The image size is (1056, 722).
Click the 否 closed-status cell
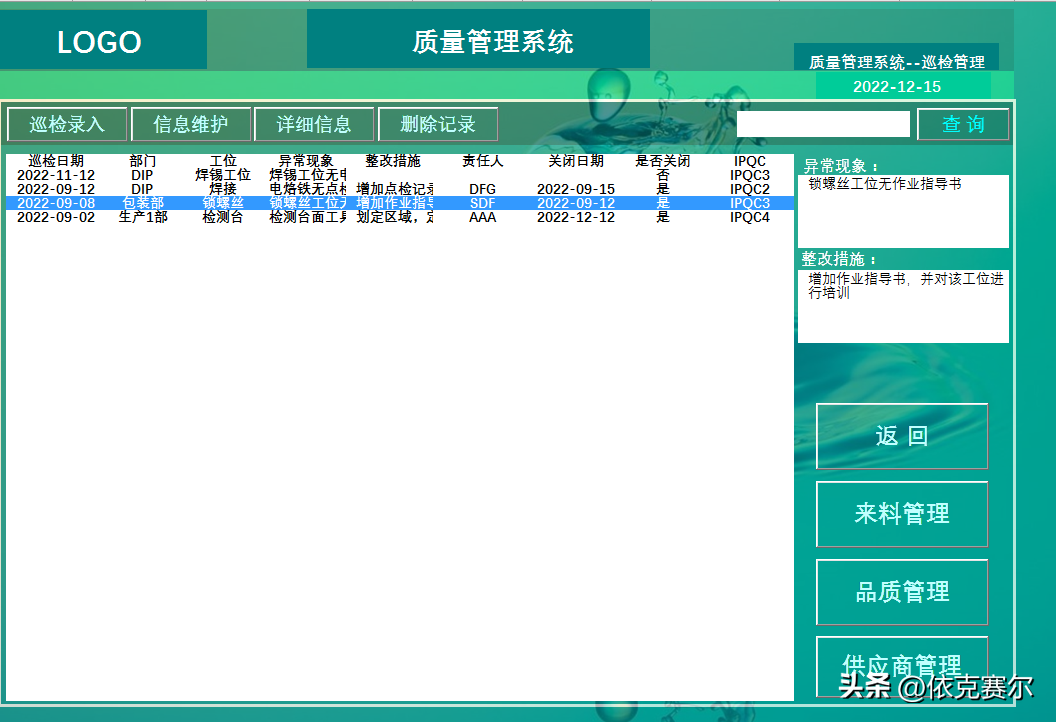pos(663,175)
